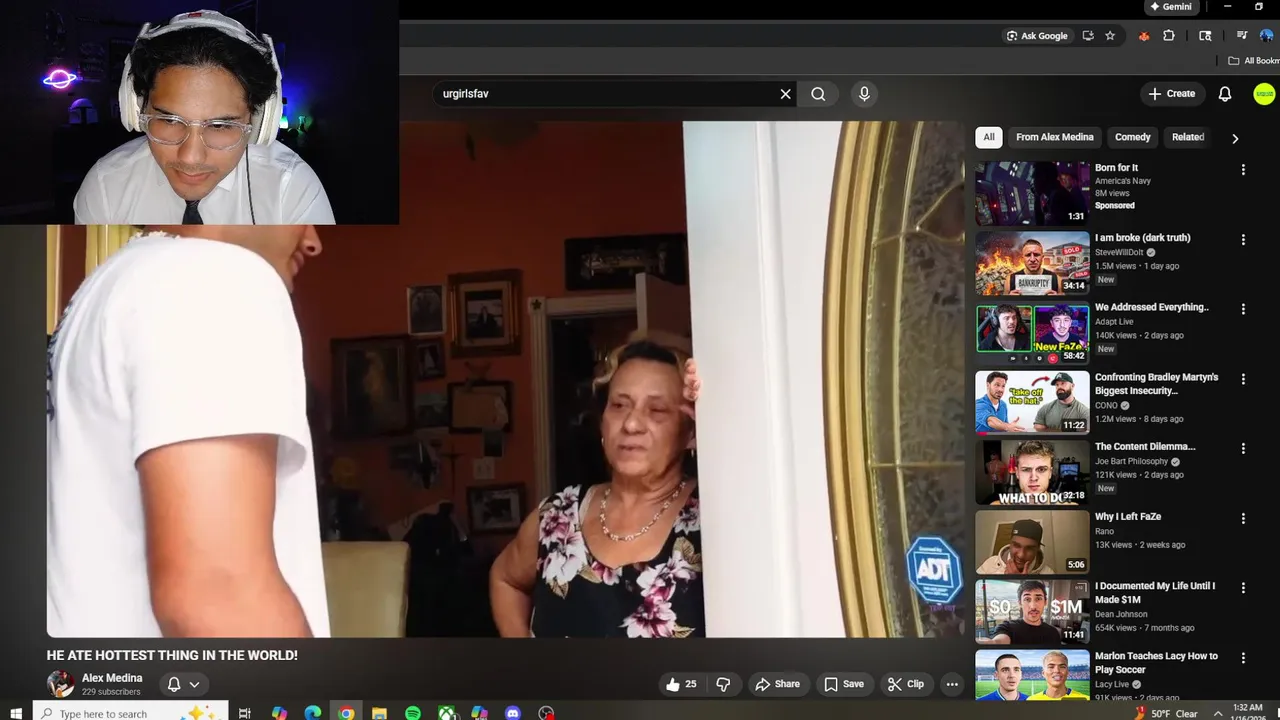This screenshot has height=720, width=1280.
Task: Open options for We Addressed Everything video
Action: [x=1243, y=309]
